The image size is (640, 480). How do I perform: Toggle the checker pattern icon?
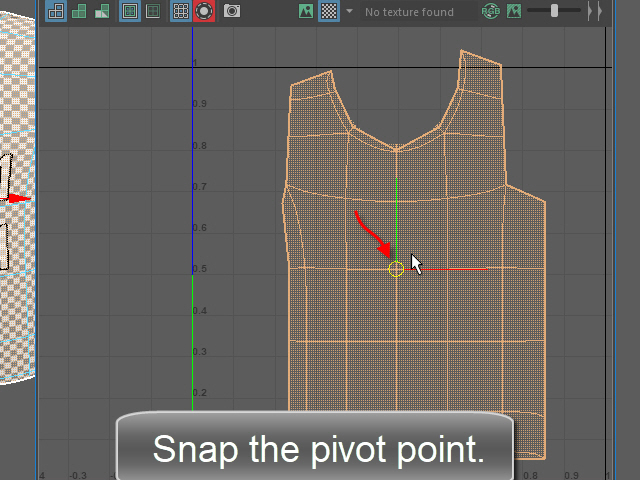point(329,12)
